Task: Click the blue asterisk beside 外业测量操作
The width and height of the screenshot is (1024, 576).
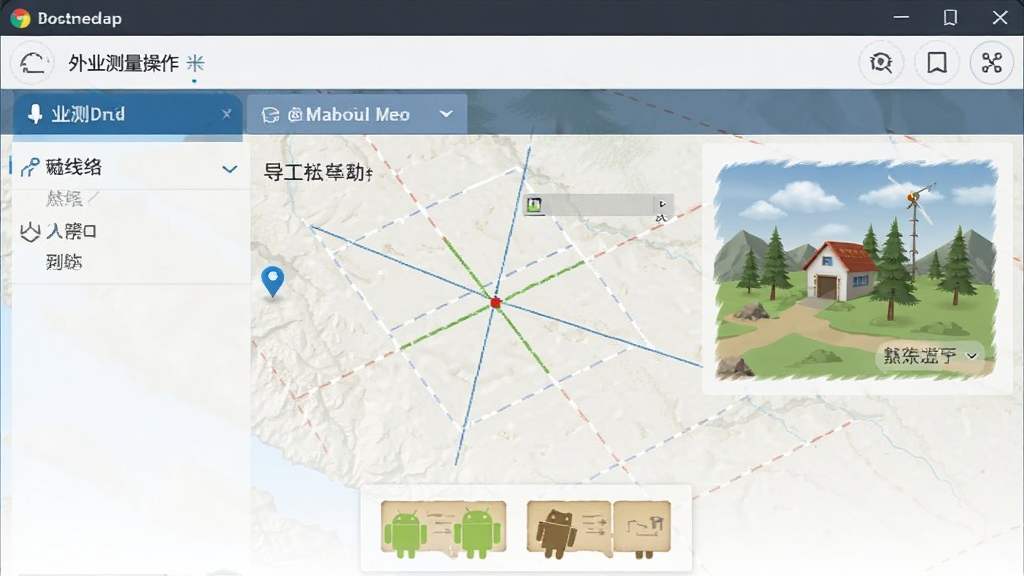Action: [195, 63]
